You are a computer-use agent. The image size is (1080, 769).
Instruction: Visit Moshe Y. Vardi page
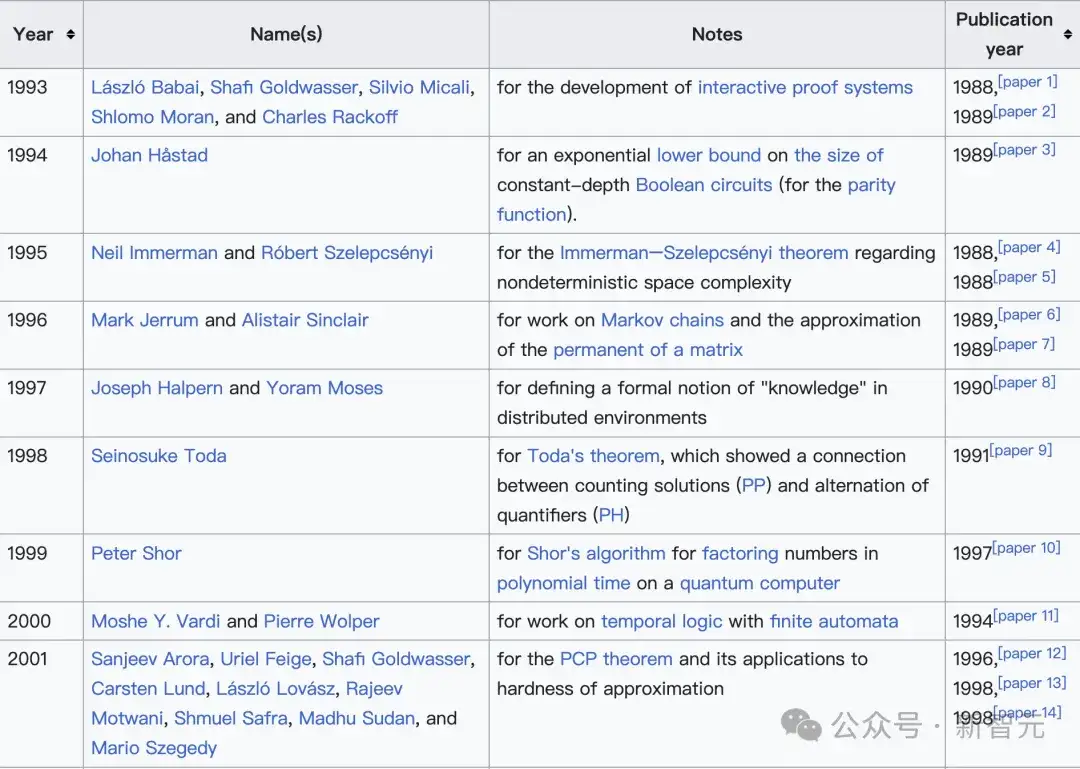(156, 622)
